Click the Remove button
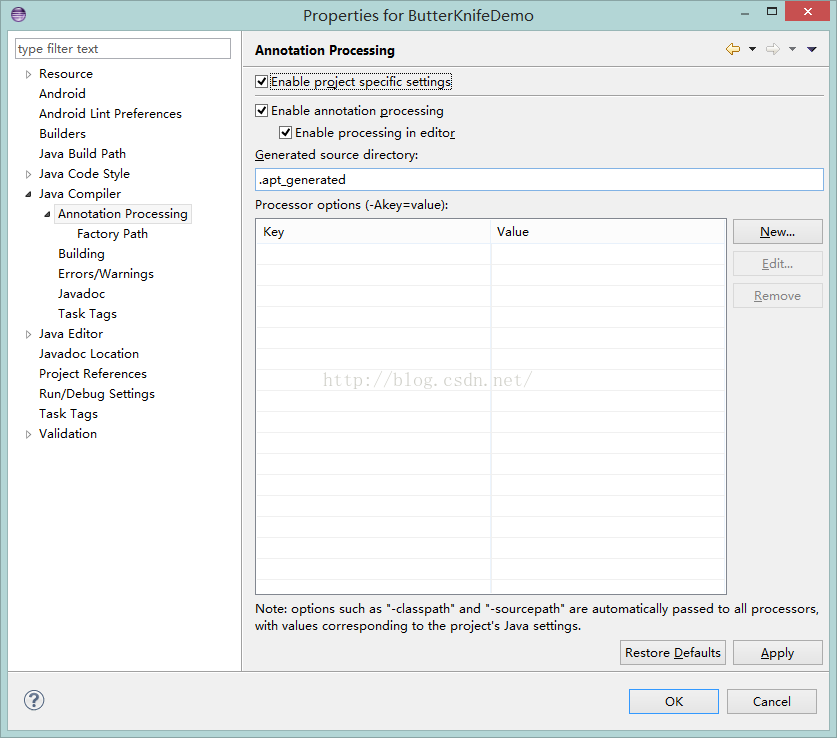Image resolution: width=837 pixels, height=738 pixels. (777, 296)
